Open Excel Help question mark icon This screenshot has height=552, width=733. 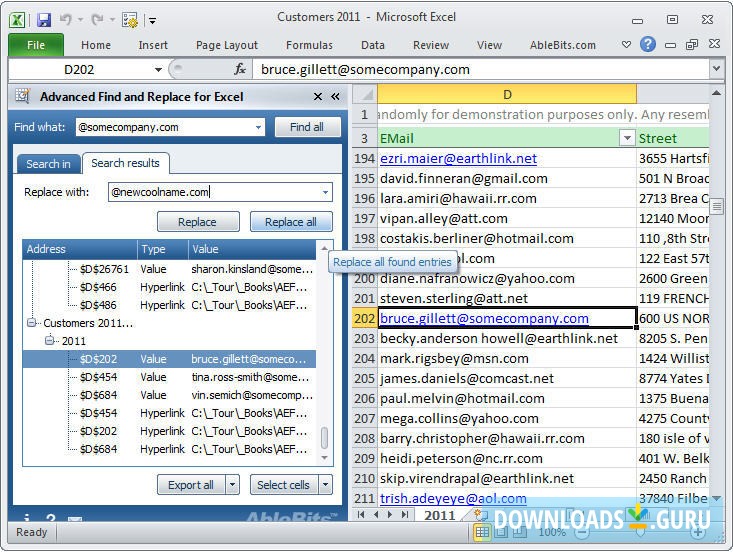(648, 44)
